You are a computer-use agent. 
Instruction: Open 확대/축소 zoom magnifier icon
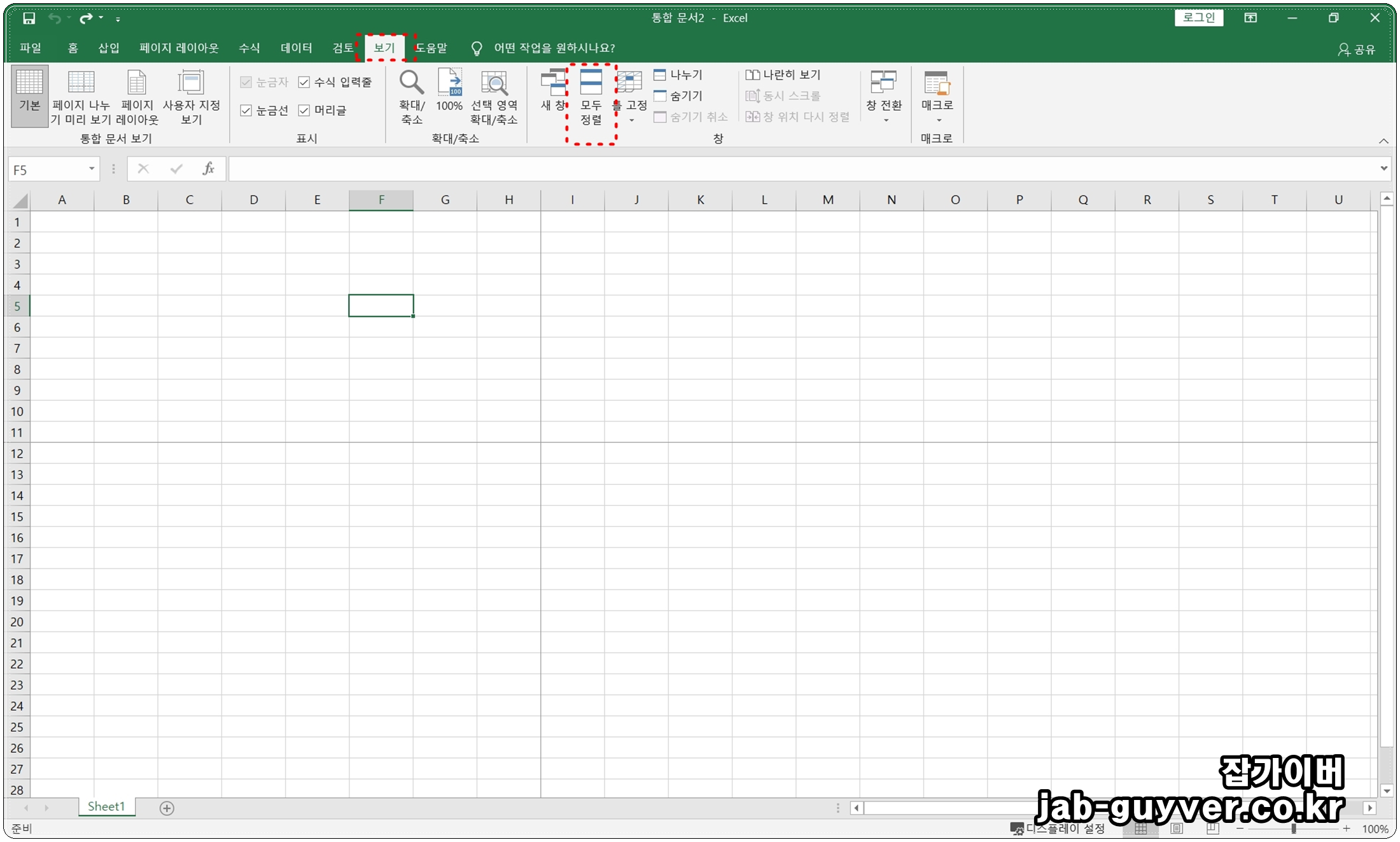(411, 83)
